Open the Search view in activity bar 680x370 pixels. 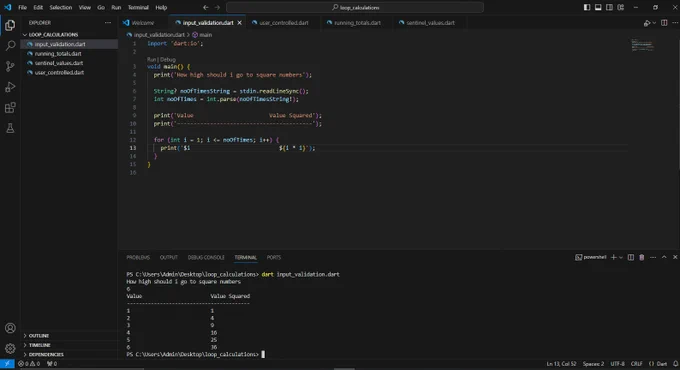[10, 46]
